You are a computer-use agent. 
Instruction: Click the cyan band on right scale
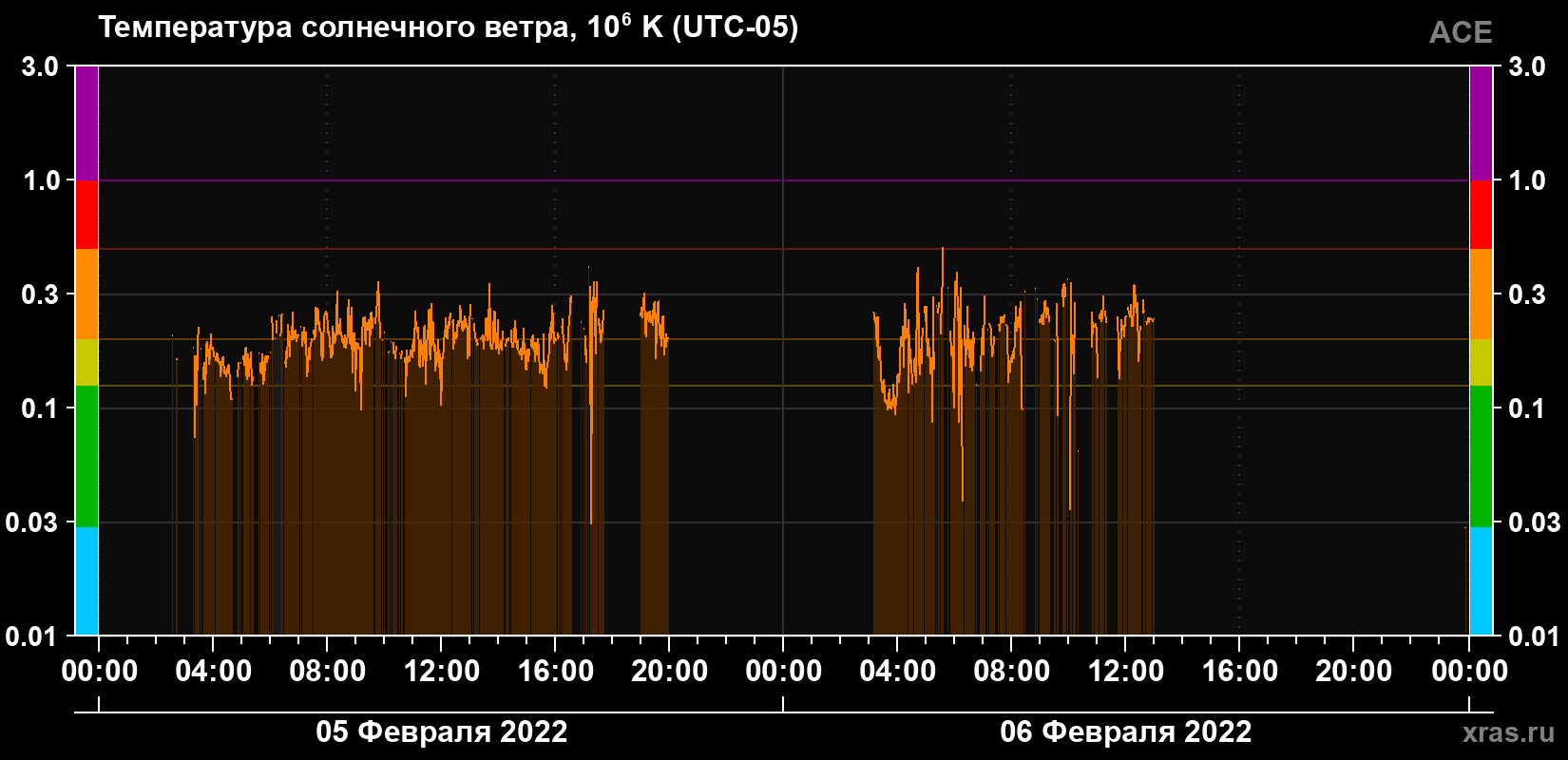click(1481, 581)
